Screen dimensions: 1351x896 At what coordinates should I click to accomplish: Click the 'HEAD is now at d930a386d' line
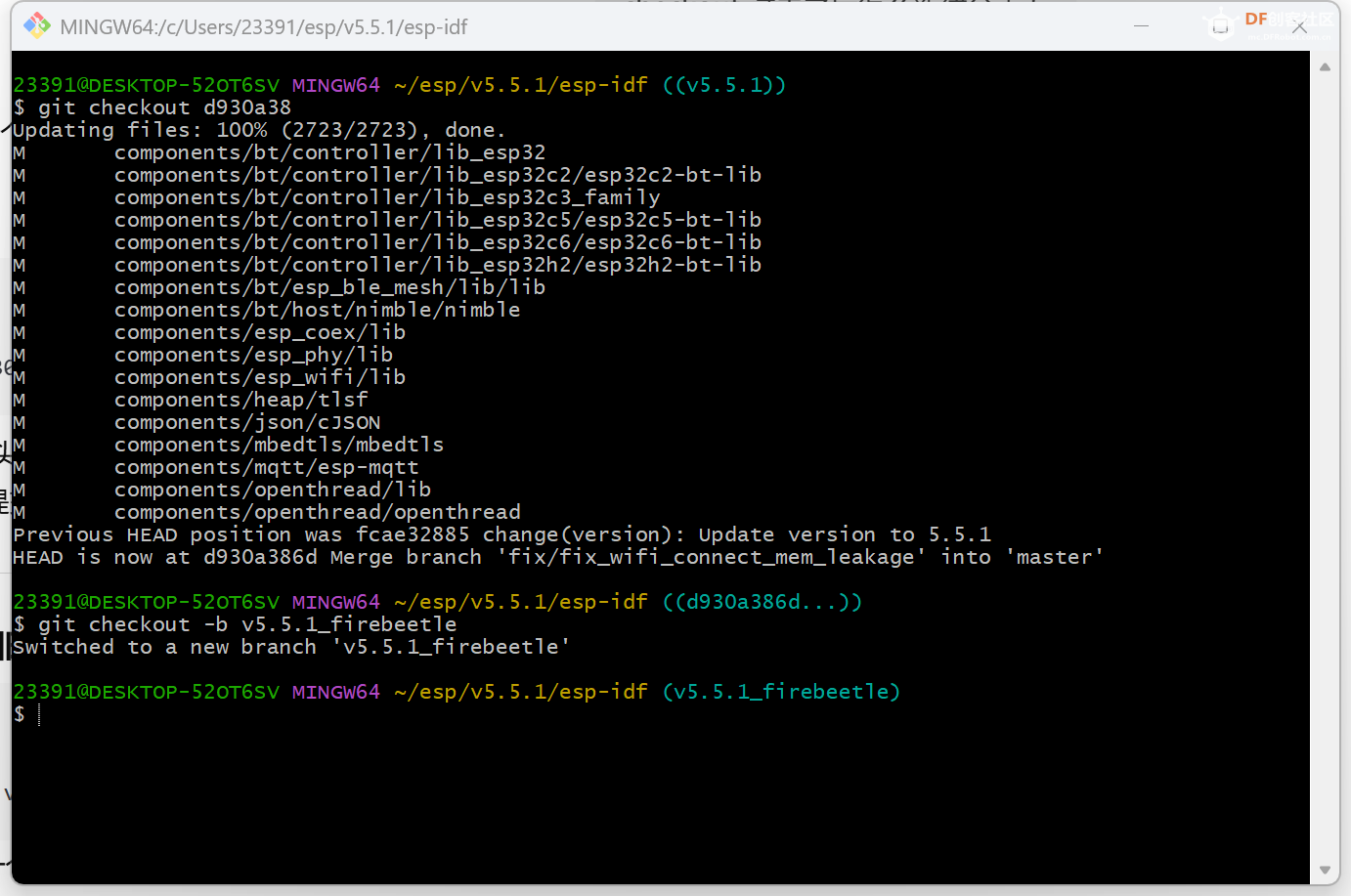click(557, 557)
